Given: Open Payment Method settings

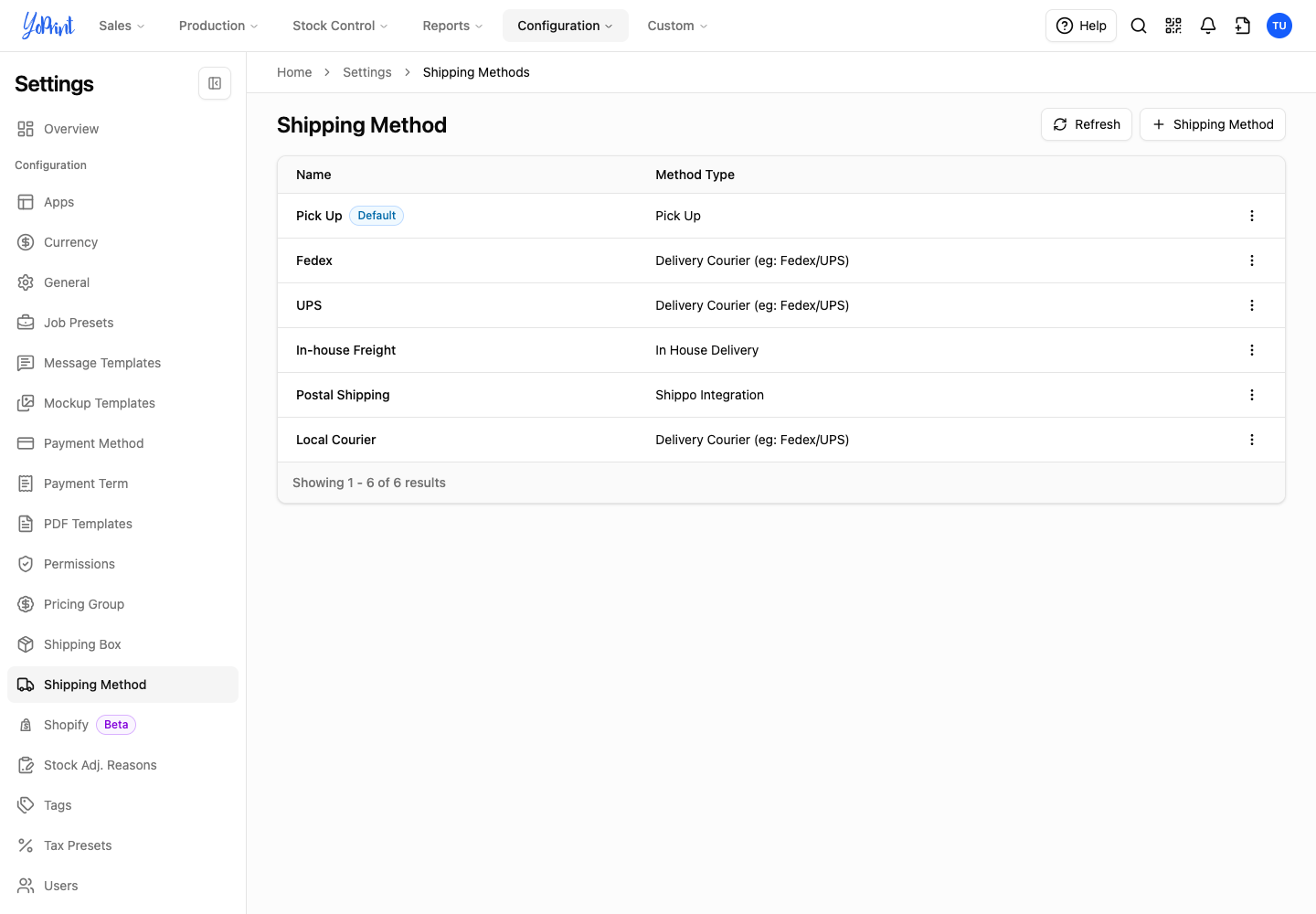Looking at the screenshot, I should tap(122, 443).
